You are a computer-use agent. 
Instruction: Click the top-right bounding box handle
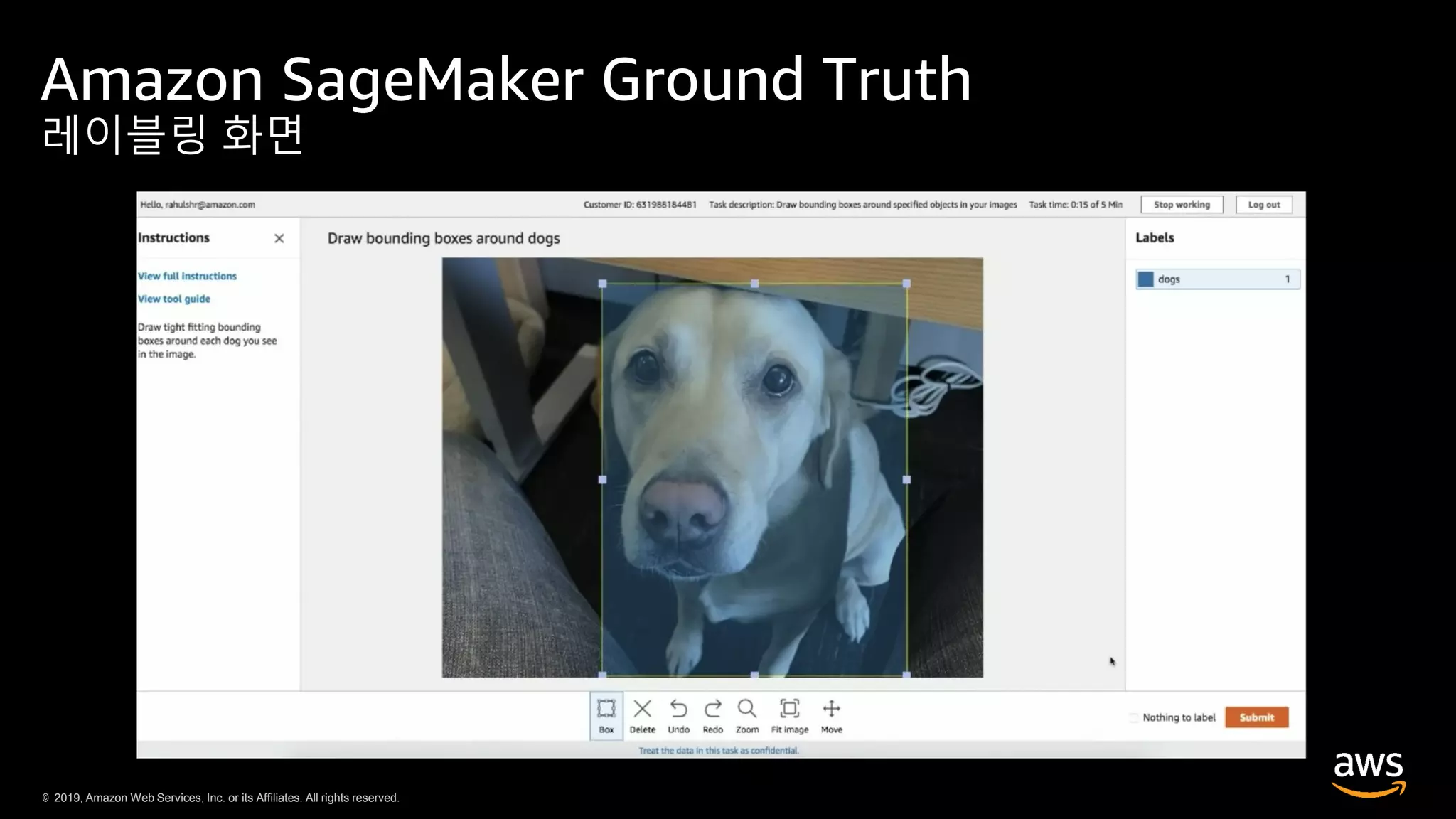point(906,284)
